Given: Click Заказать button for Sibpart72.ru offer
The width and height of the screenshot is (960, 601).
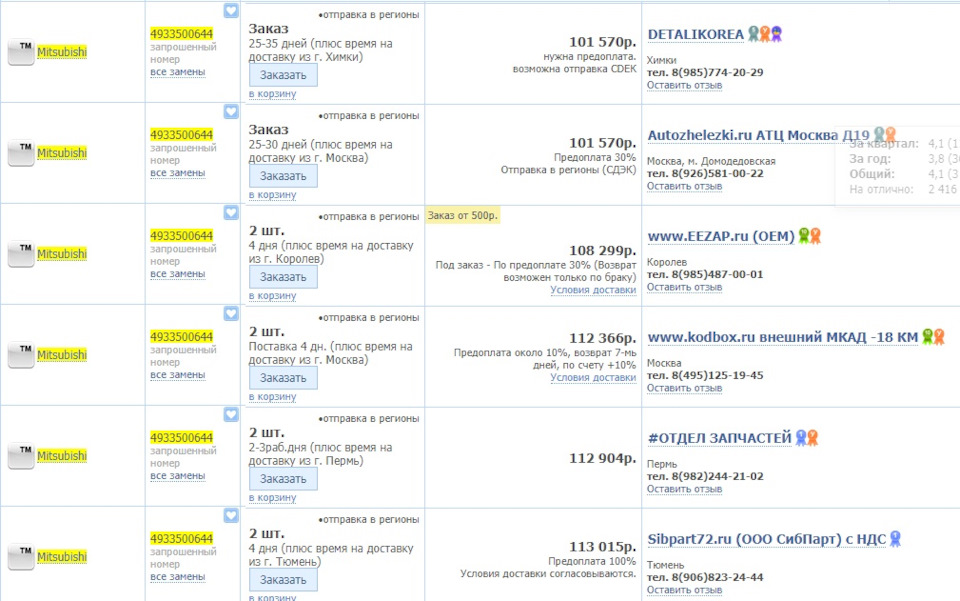Looking at the screenshot, I should pos(283,580).
